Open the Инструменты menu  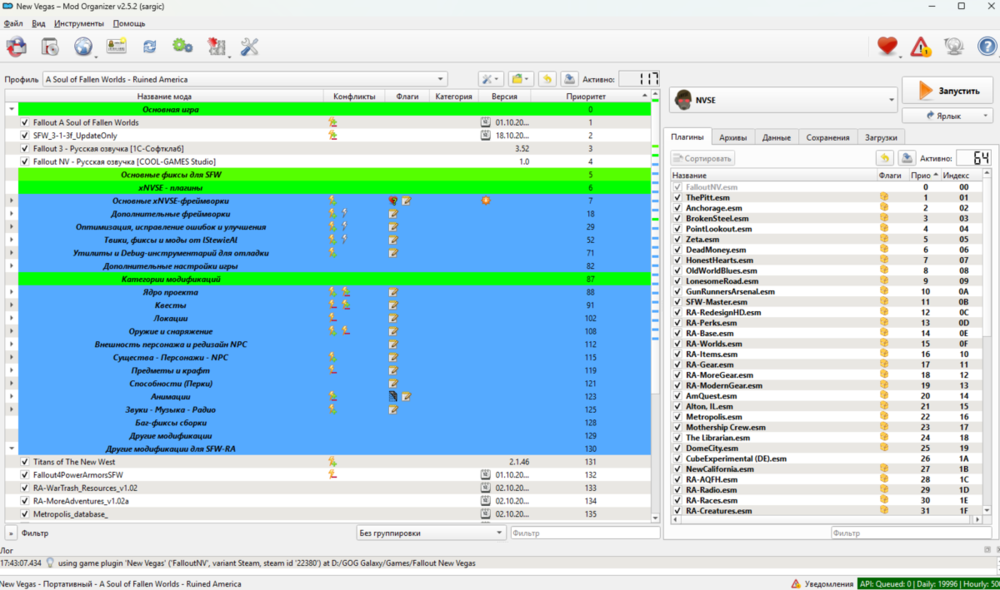pos(78,24)
